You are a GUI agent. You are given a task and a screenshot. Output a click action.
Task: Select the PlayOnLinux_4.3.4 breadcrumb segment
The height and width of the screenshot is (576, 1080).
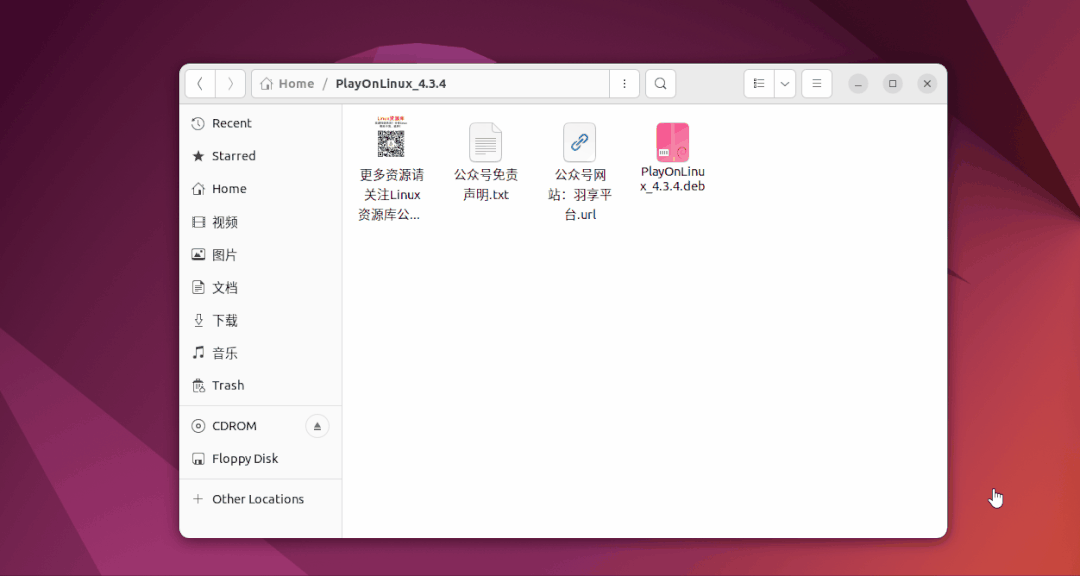(391, 83)
